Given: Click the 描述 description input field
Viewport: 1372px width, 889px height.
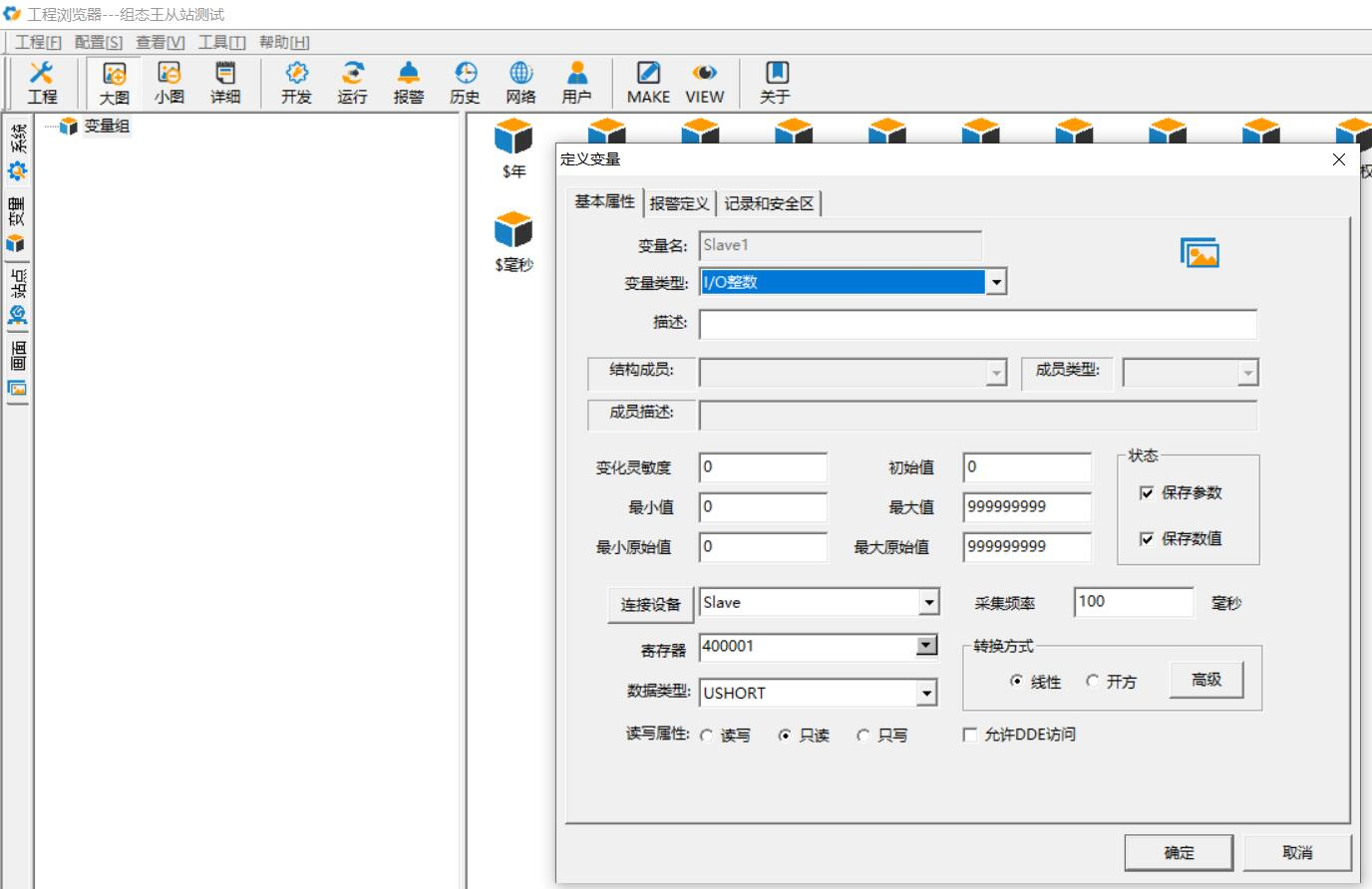Looking at the screenshot, I should click(978, 324).
